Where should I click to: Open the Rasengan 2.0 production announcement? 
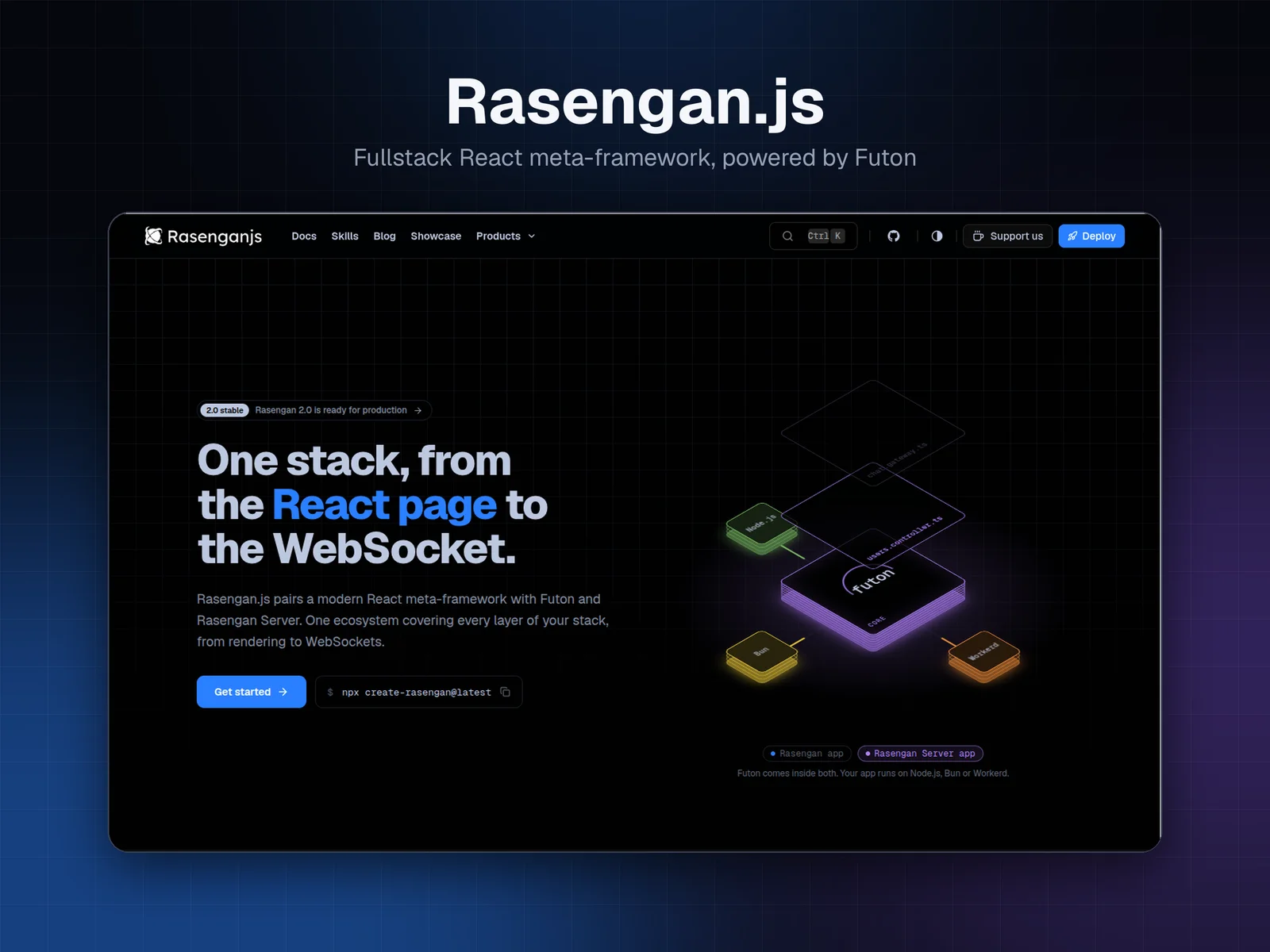pos(315,410)
